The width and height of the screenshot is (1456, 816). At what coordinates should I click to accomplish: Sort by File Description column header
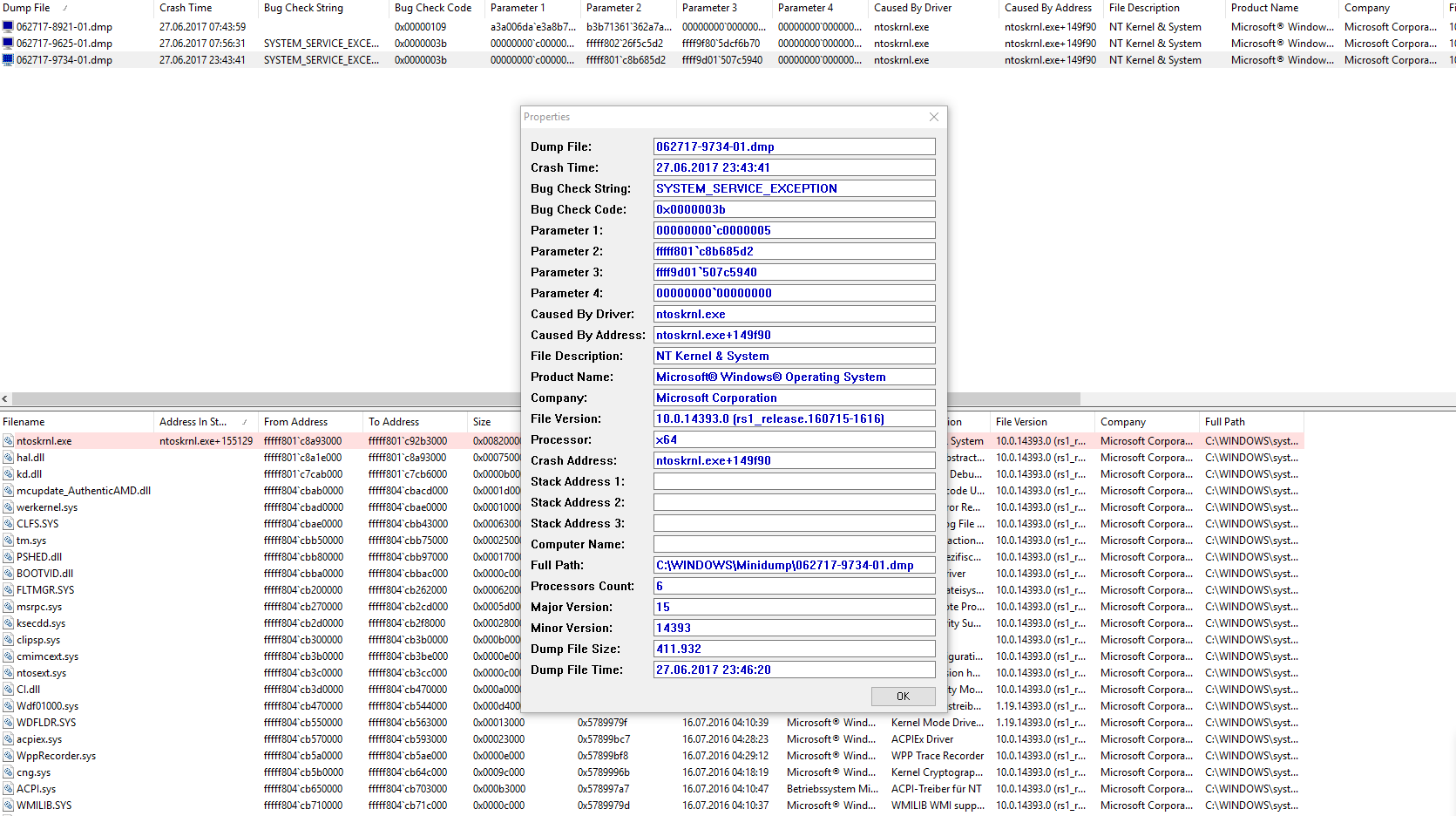click(x=1165, y=8)
